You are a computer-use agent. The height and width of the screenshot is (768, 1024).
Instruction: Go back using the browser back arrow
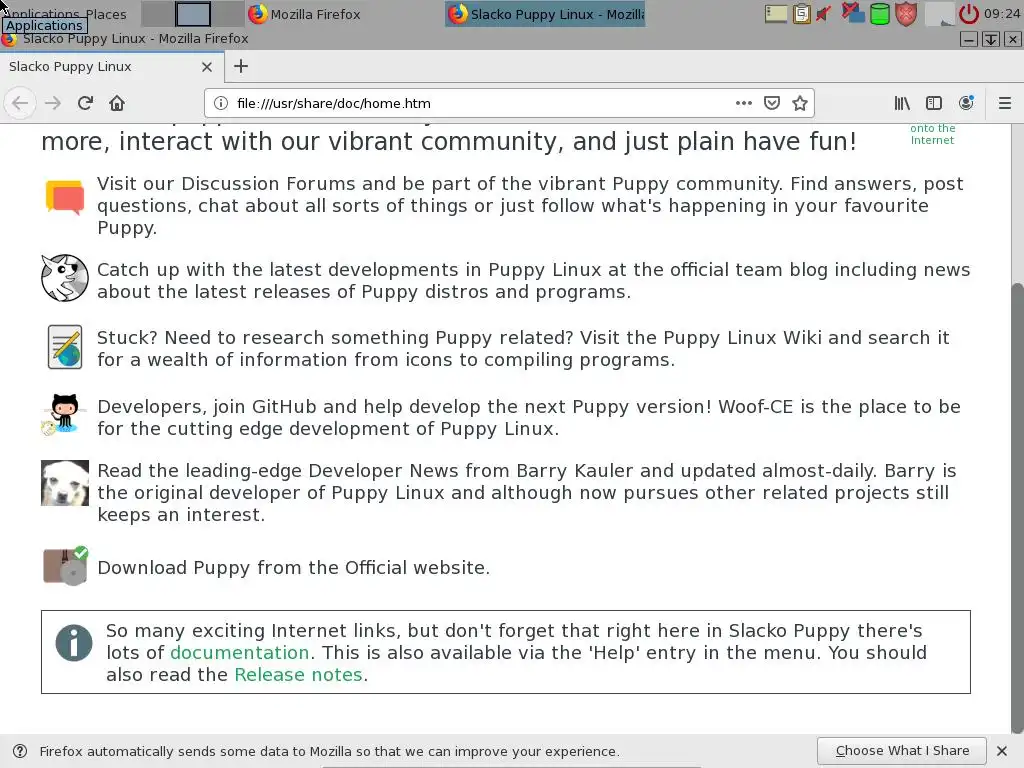coord(20,103)
